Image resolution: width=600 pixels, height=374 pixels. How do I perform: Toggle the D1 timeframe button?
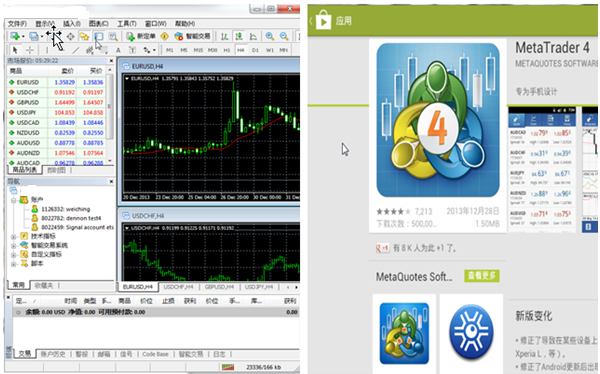point(255,50)
